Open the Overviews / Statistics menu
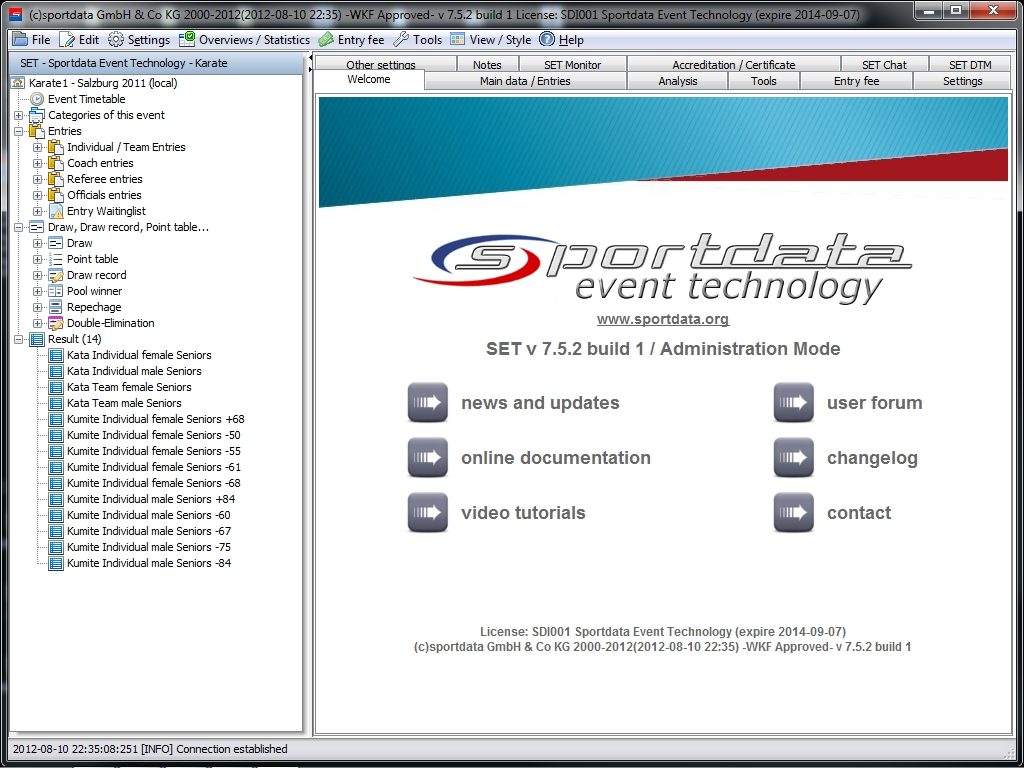Screen dimensions: 1024x768 pyautogui.click(x=245, y=40)
